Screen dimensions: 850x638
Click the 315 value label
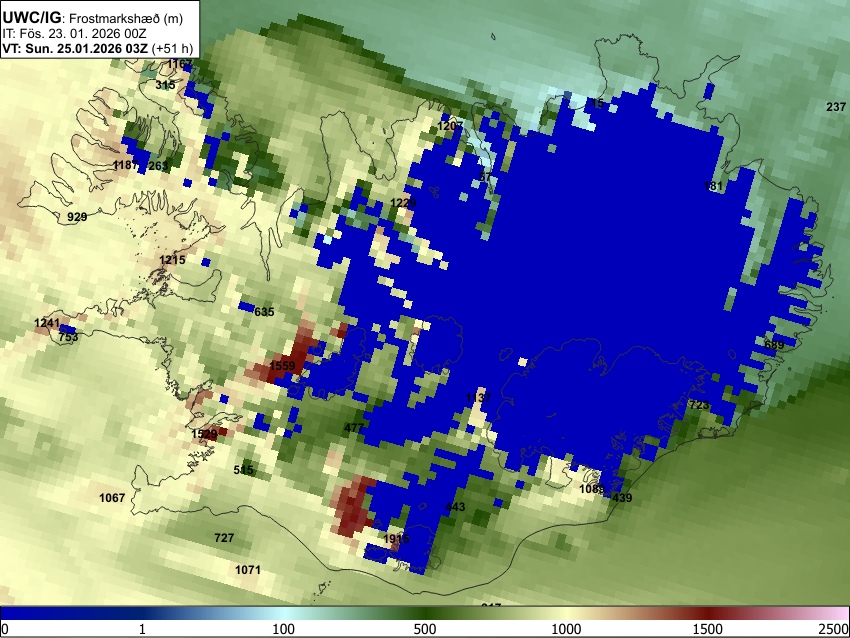pyautogui.click(x=165, y=85)
